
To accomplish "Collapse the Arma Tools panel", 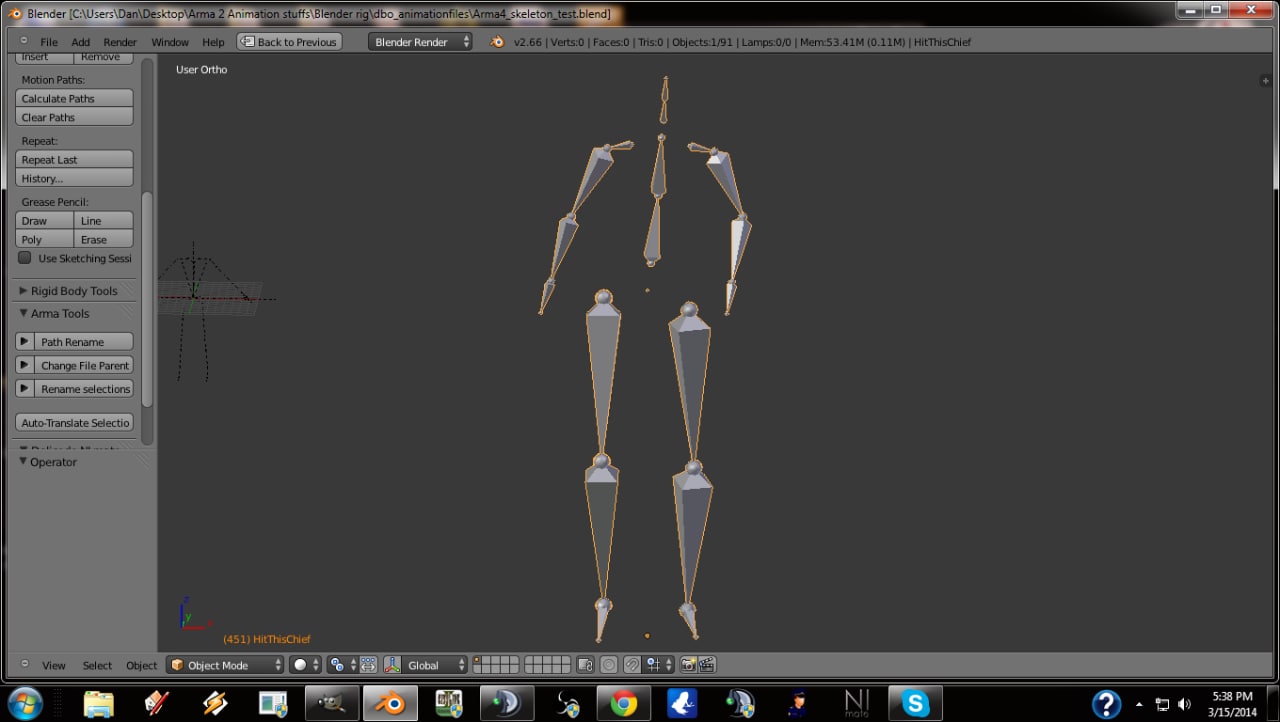I will click(x=24, y=313).
